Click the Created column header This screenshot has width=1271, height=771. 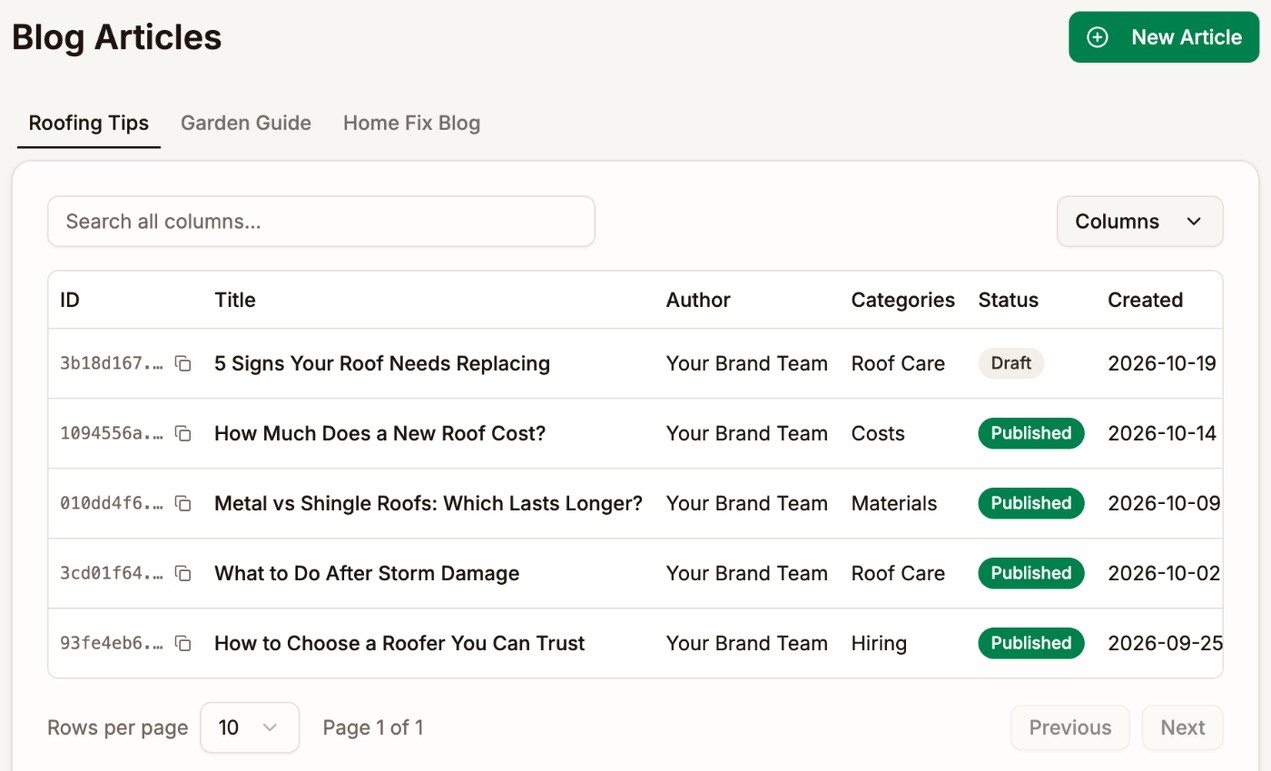click(x=1145, y=300)
